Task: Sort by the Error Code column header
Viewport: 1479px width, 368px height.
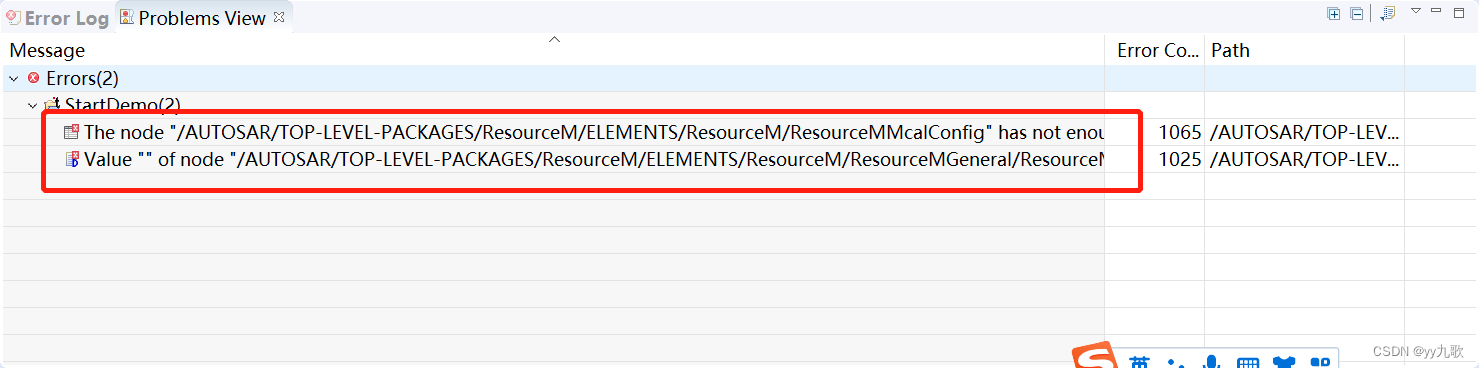Action: click(1155, 50)
